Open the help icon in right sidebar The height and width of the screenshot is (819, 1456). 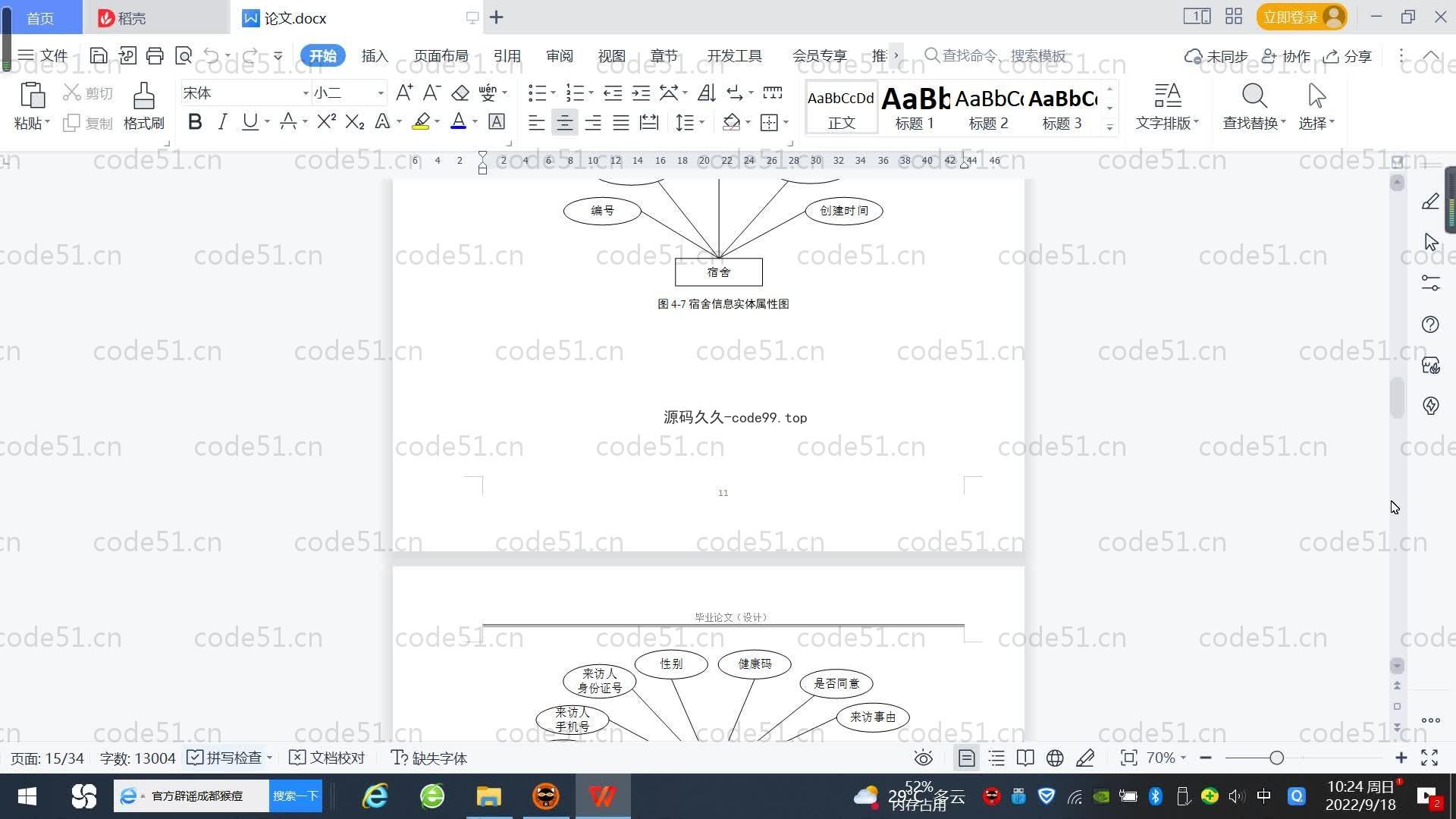click(x=1430, y=325)
